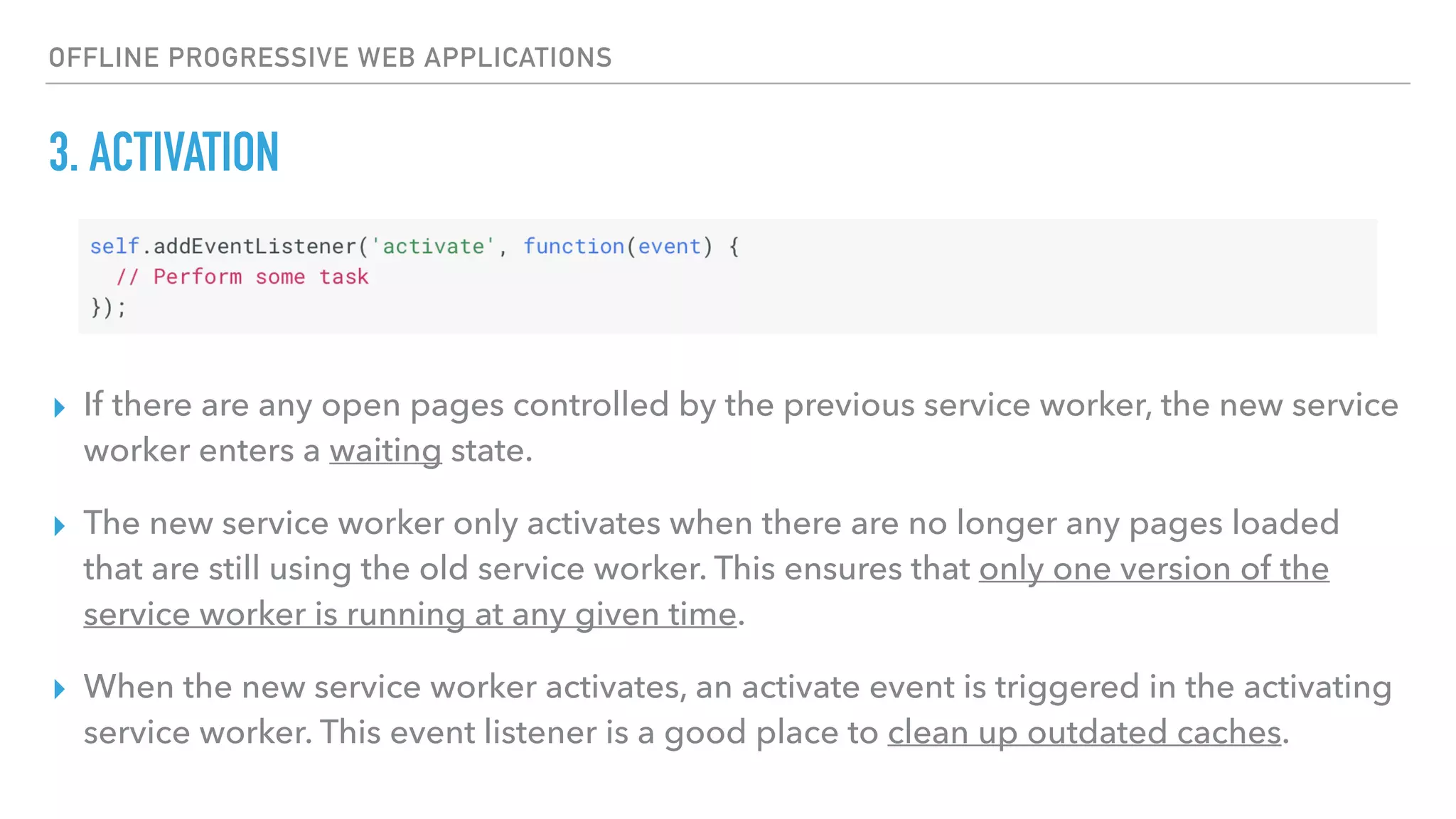Click the 'event' parameter in code
The image size is (1456, 819).
(669, 247)
